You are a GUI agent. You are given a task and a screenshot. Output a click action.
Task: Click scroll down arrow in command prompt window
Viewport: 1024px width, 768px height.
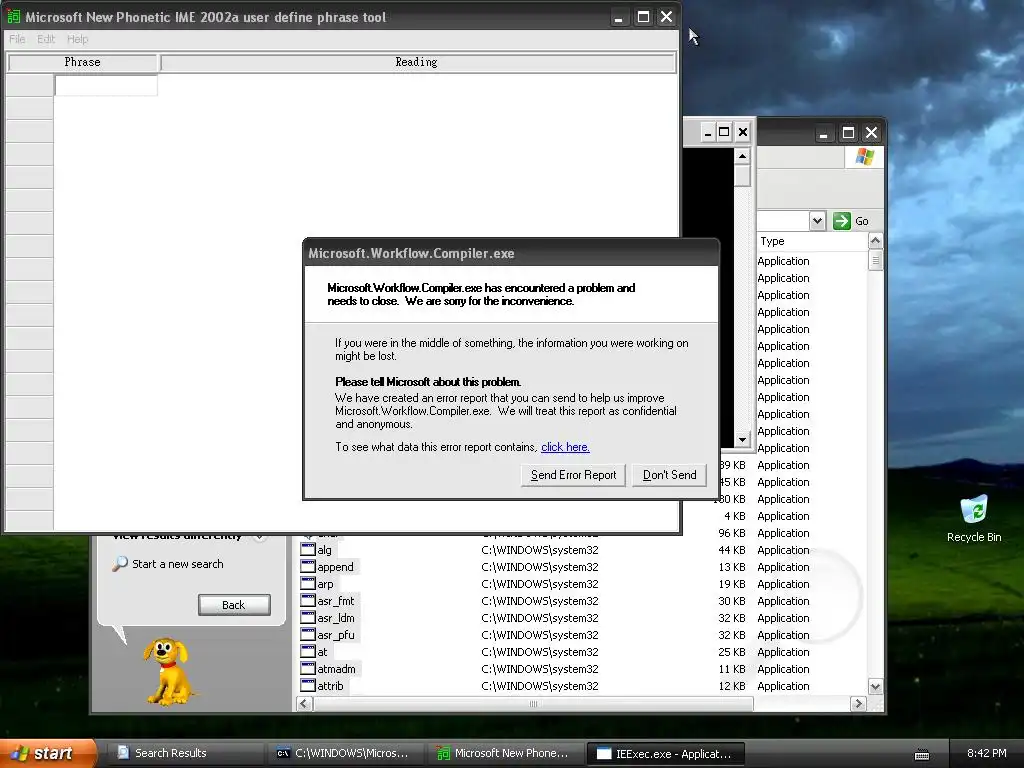pyautogui.click(x=742, y=440)
